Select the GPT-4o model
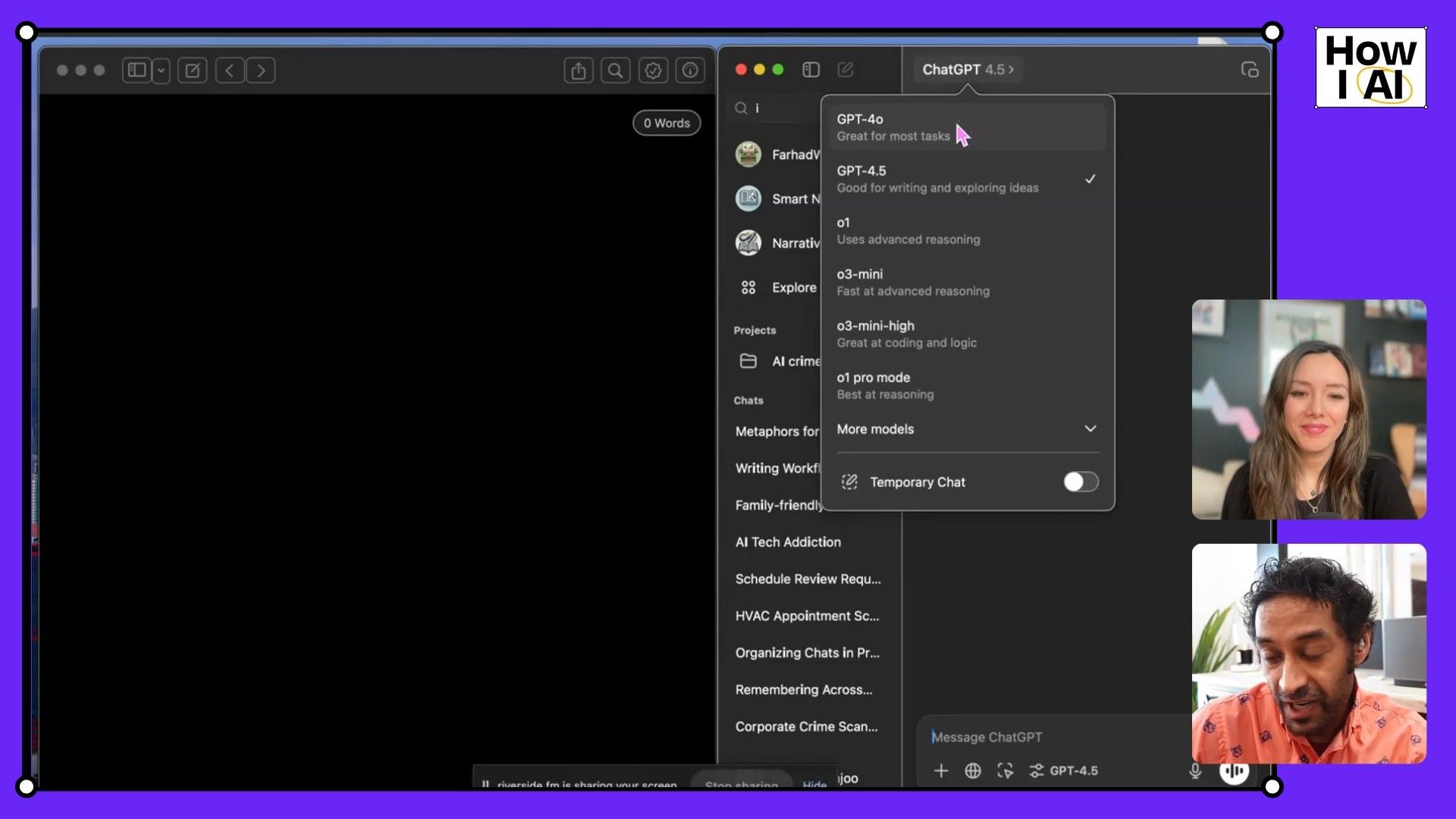1456x819 pixels. (968, 127)
